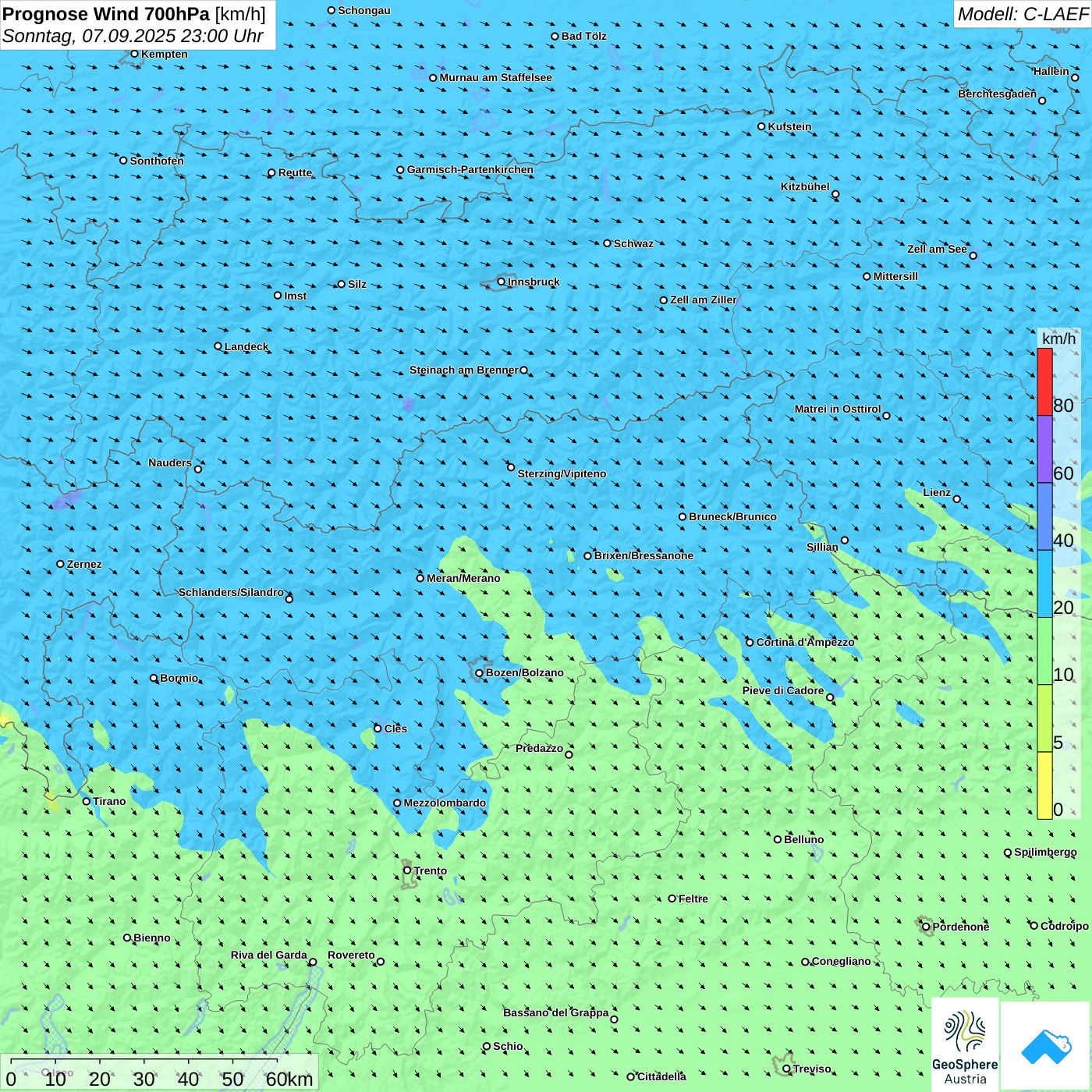This screenshot has width=1092, height=1092.
Task: Select the Brixen/Bressanone label
Action: coord(643,555)
